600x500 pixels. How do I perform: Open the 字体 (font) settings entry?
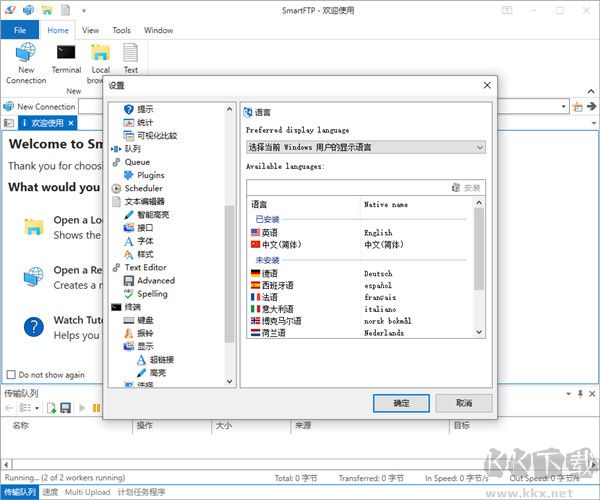tap(145, 241)
